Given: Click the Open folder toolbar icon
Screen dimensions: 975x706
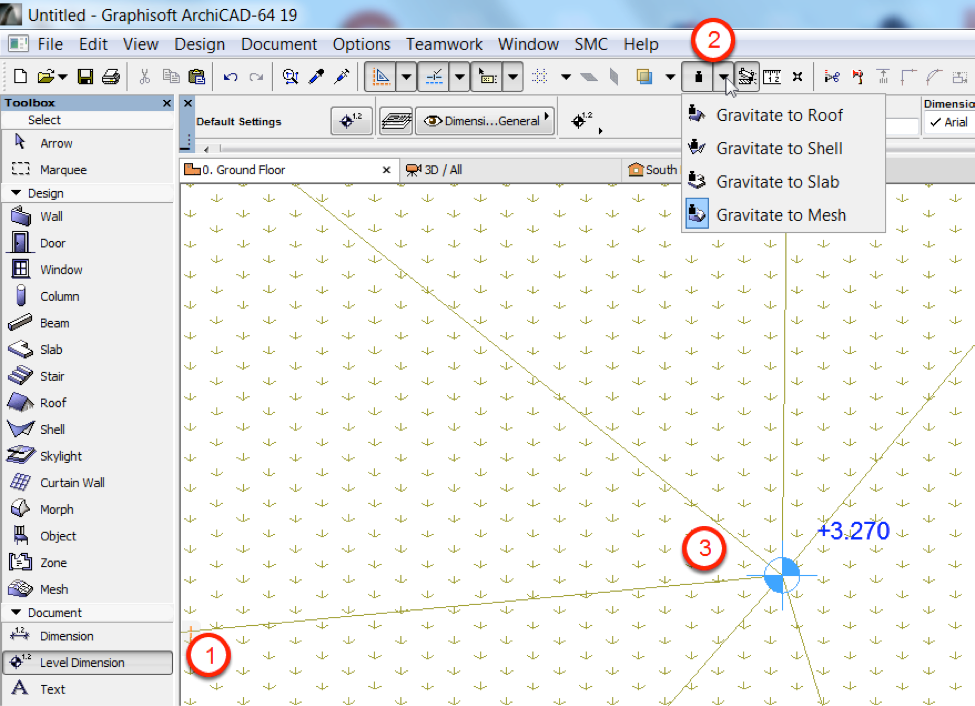Looking at the screenshot, I should pos(46,77).
